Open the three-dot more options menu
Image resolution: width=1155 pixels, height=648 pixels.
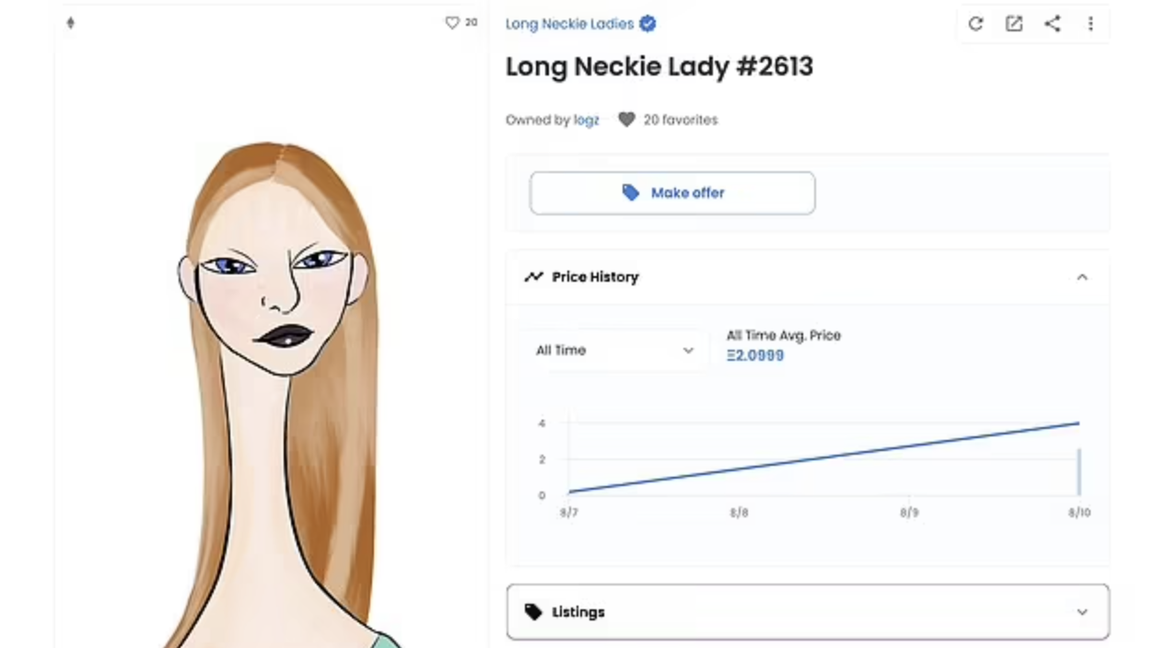(x=1090, y=24)
